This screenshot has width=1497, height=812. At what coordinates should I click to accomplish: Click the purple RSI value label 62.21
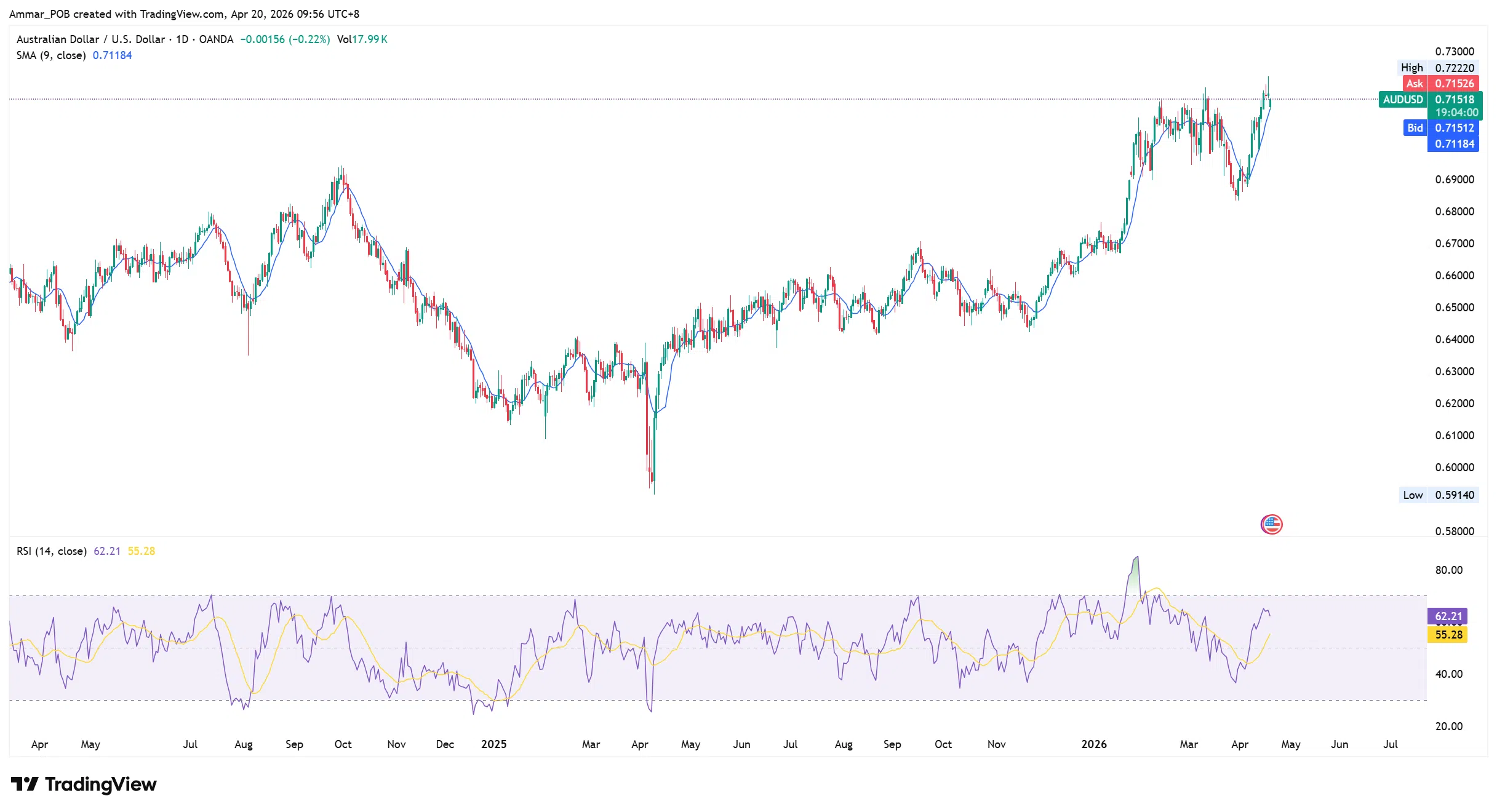(x=1448, y=616)
